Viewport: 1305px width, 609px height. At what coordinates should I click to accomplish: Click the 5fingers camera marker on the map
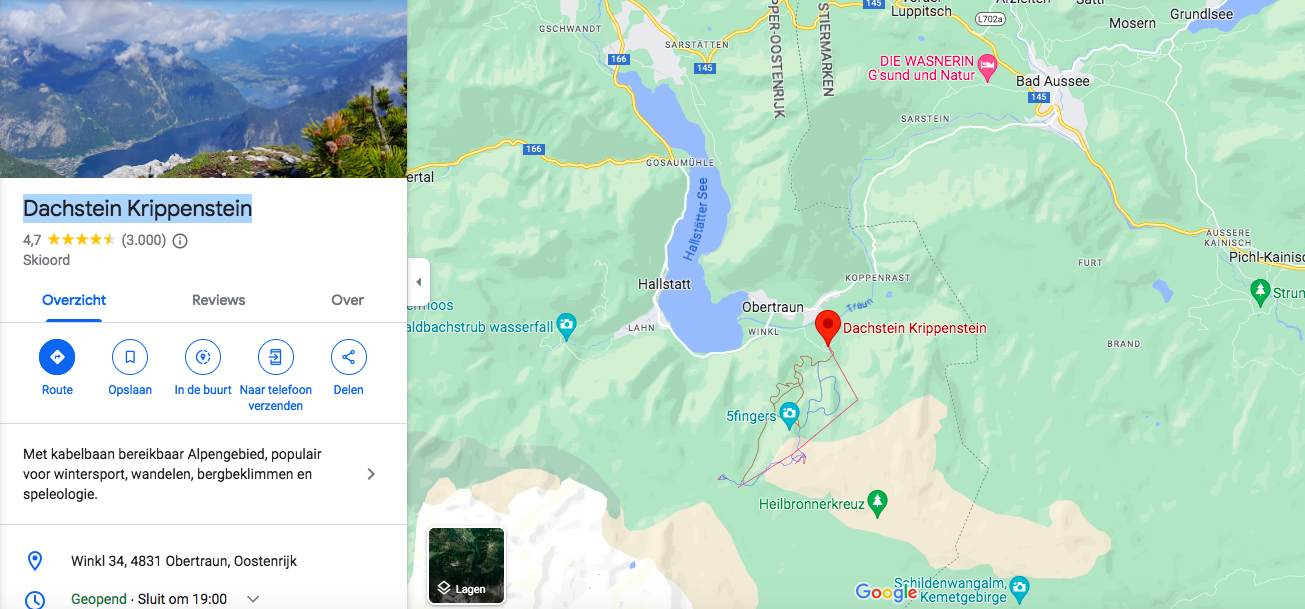pyautogui.click(x=789, y=414)
